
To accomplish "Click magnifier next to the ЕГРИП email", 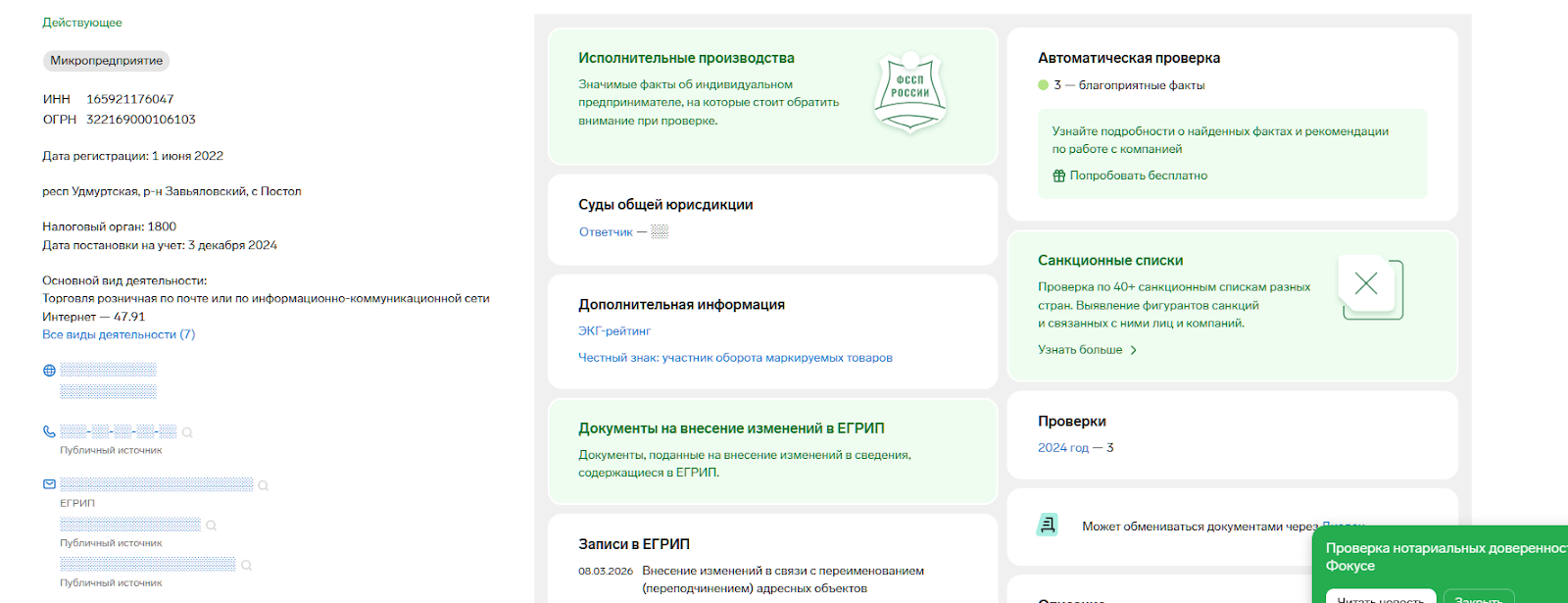I will (x=264, y=485).
